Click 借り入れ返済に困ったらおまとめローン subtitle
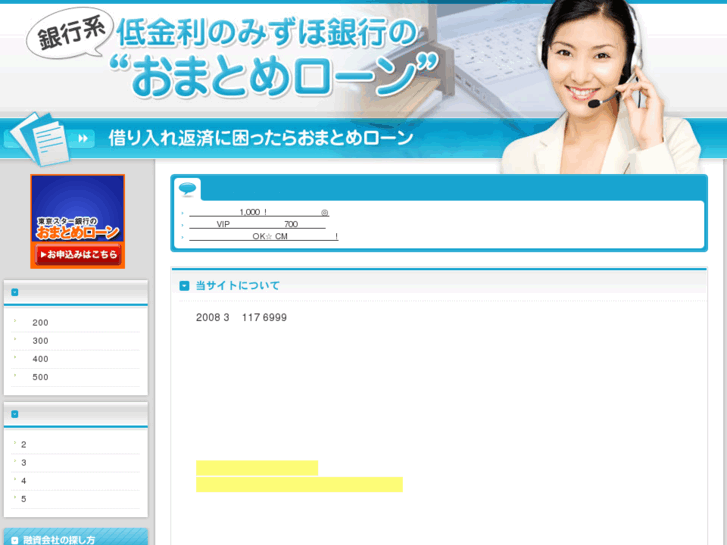The width and height of the screenshot is (727, 545). click(261, 138)
